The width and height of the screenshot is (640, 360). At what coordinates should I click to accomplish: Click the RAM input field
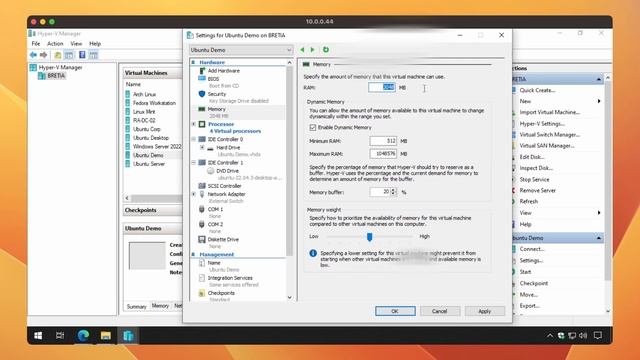382,87
